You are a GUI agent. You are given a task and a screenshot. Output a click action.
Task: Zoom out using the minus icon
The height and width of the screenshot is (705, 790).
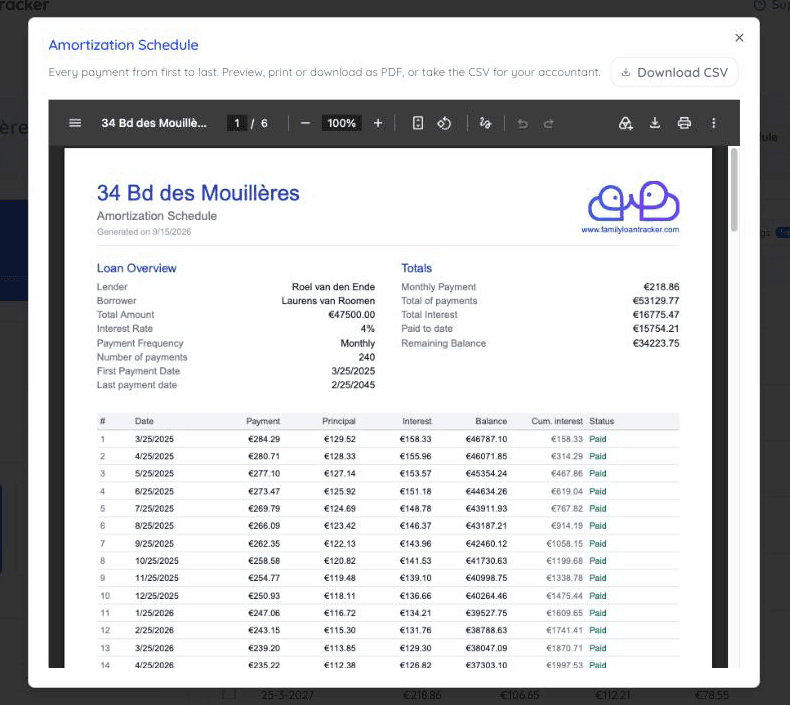point(305,123)
